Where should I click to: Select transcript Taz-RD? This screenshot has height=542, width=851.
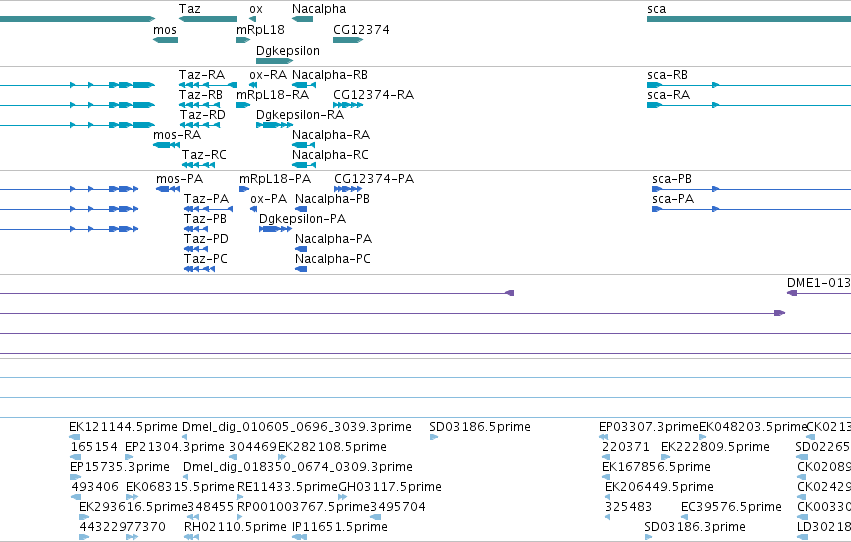pyautogui.click(x=199, y=125)
